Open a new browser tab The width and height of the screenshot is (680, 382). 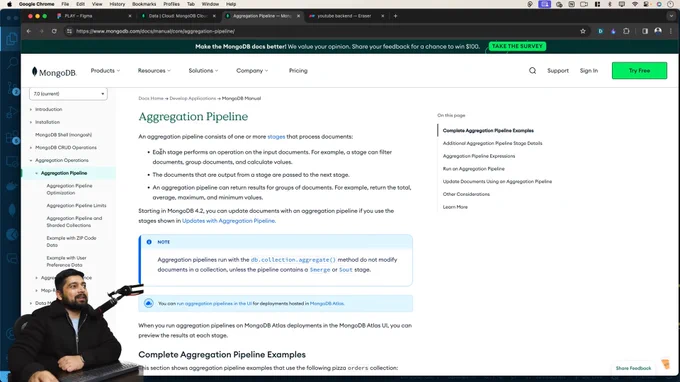(x=395, y=16)
